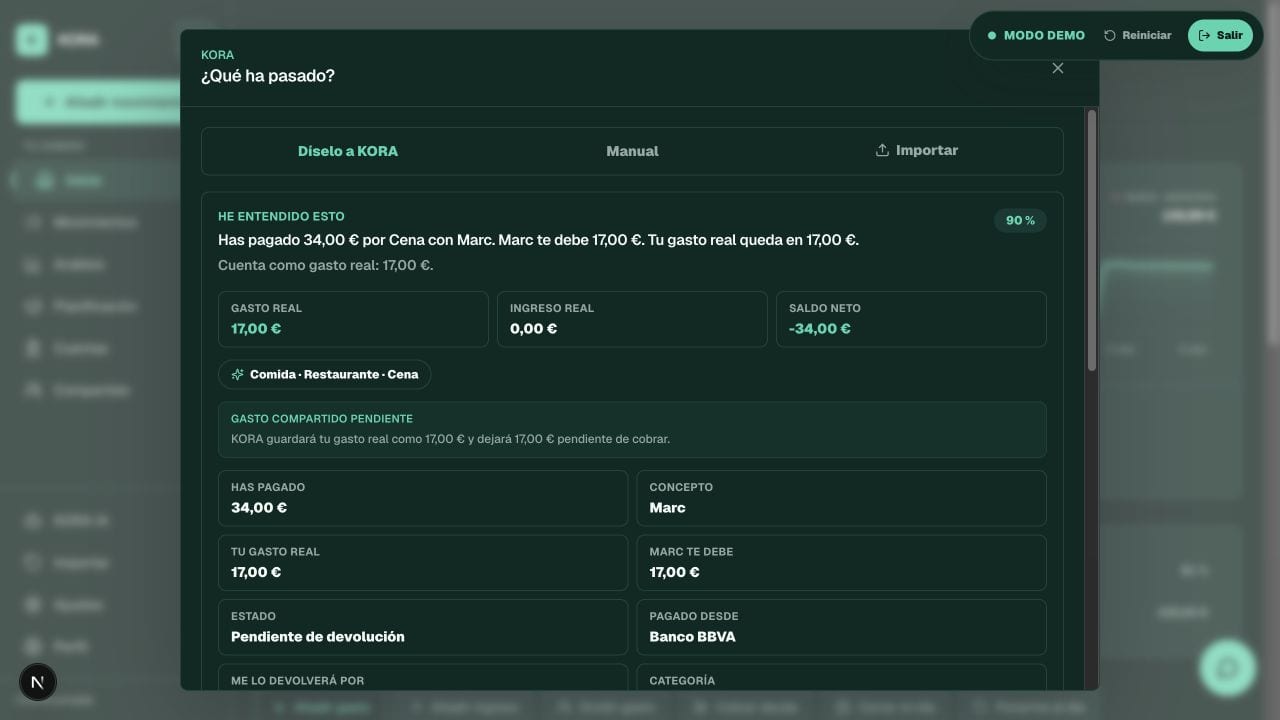
Task: Open the Estado field Pendiente de devolución
Action: pyautogui.click(x=423, y=627)
